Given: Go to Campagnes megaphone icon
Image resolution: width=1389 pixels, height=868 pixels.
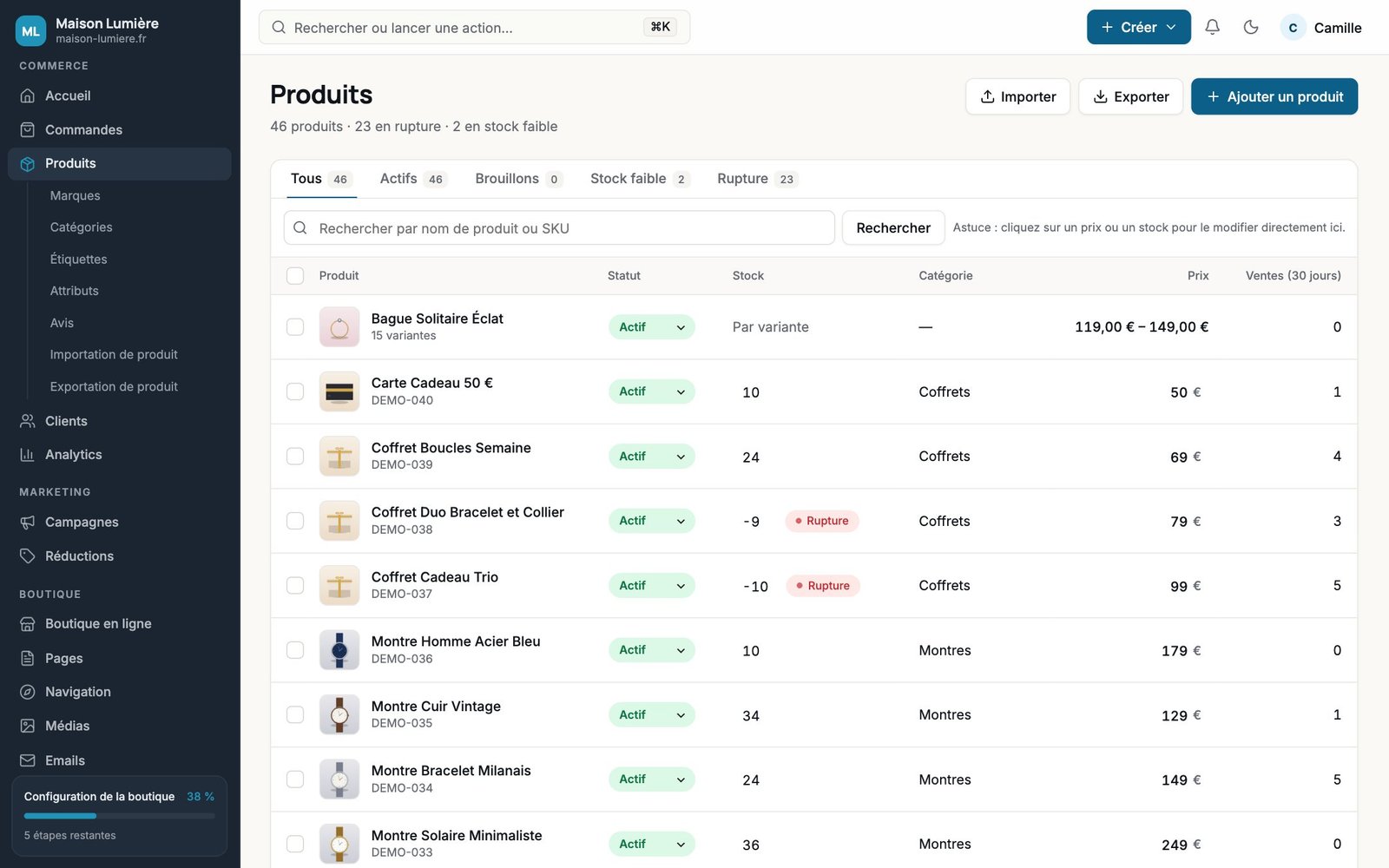Looking at the screenshot, I should tap(28, 523).
